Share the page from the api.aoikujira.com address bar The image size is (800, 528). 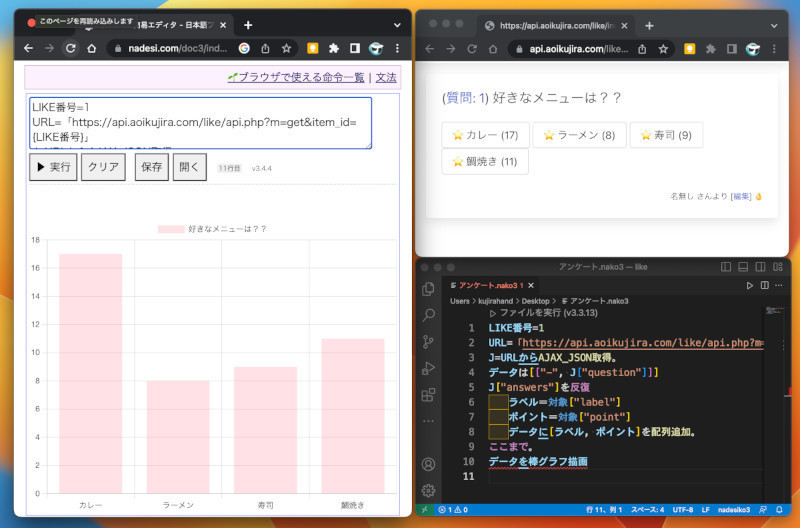642,49
